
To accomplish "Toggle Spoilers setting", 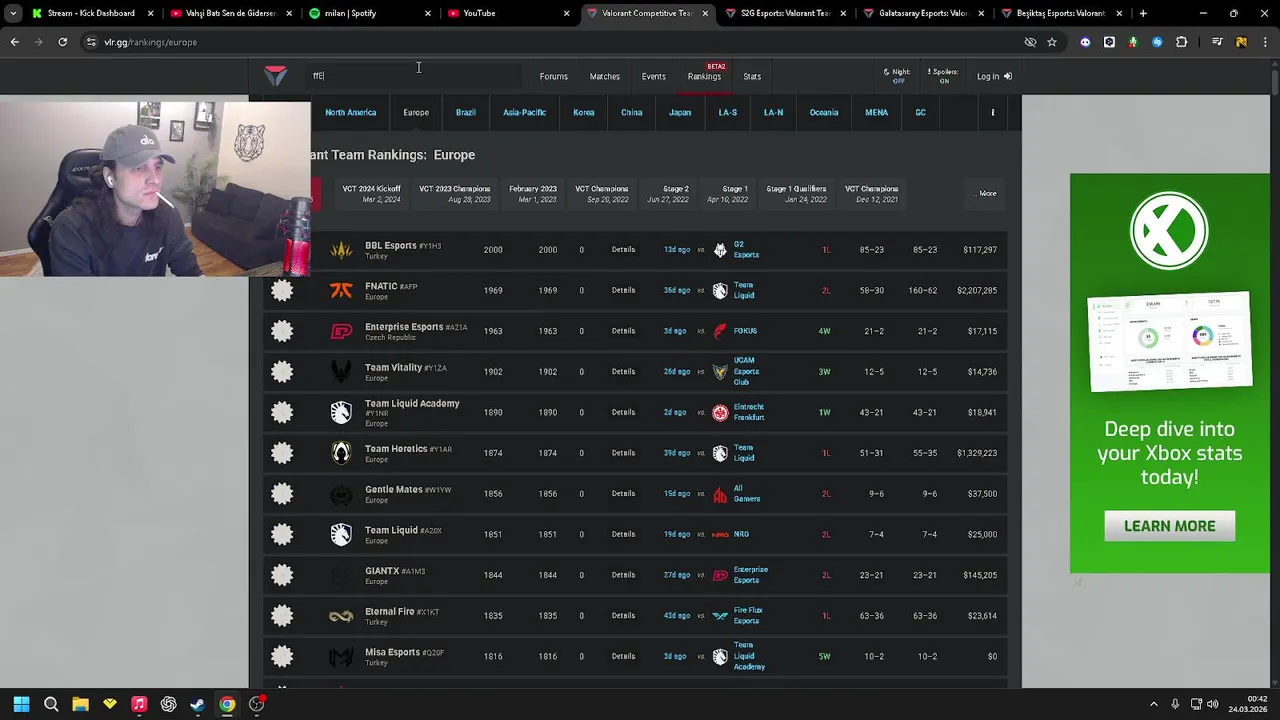I will (943, 76).
